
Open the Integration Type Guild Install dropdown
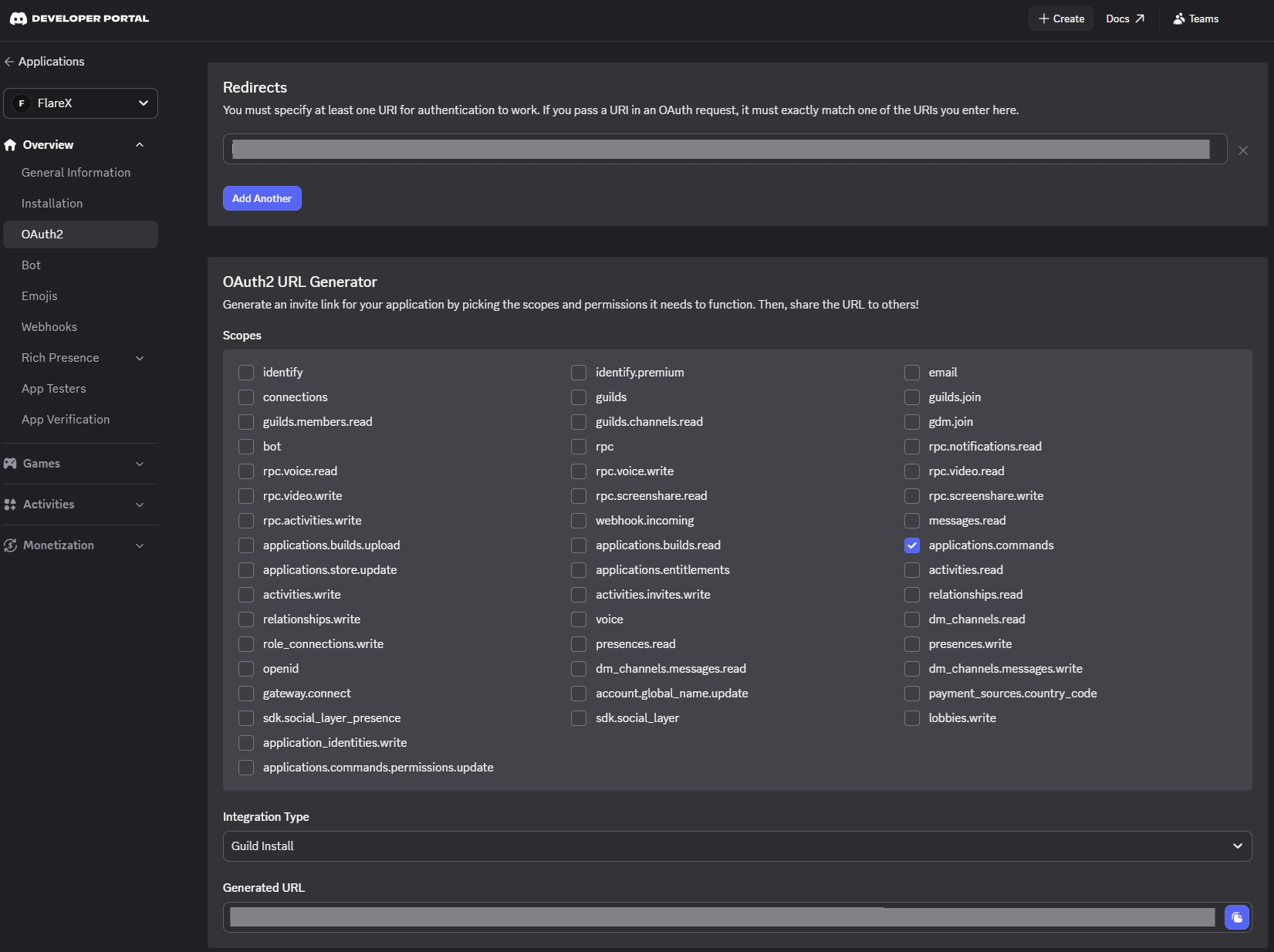737,846
